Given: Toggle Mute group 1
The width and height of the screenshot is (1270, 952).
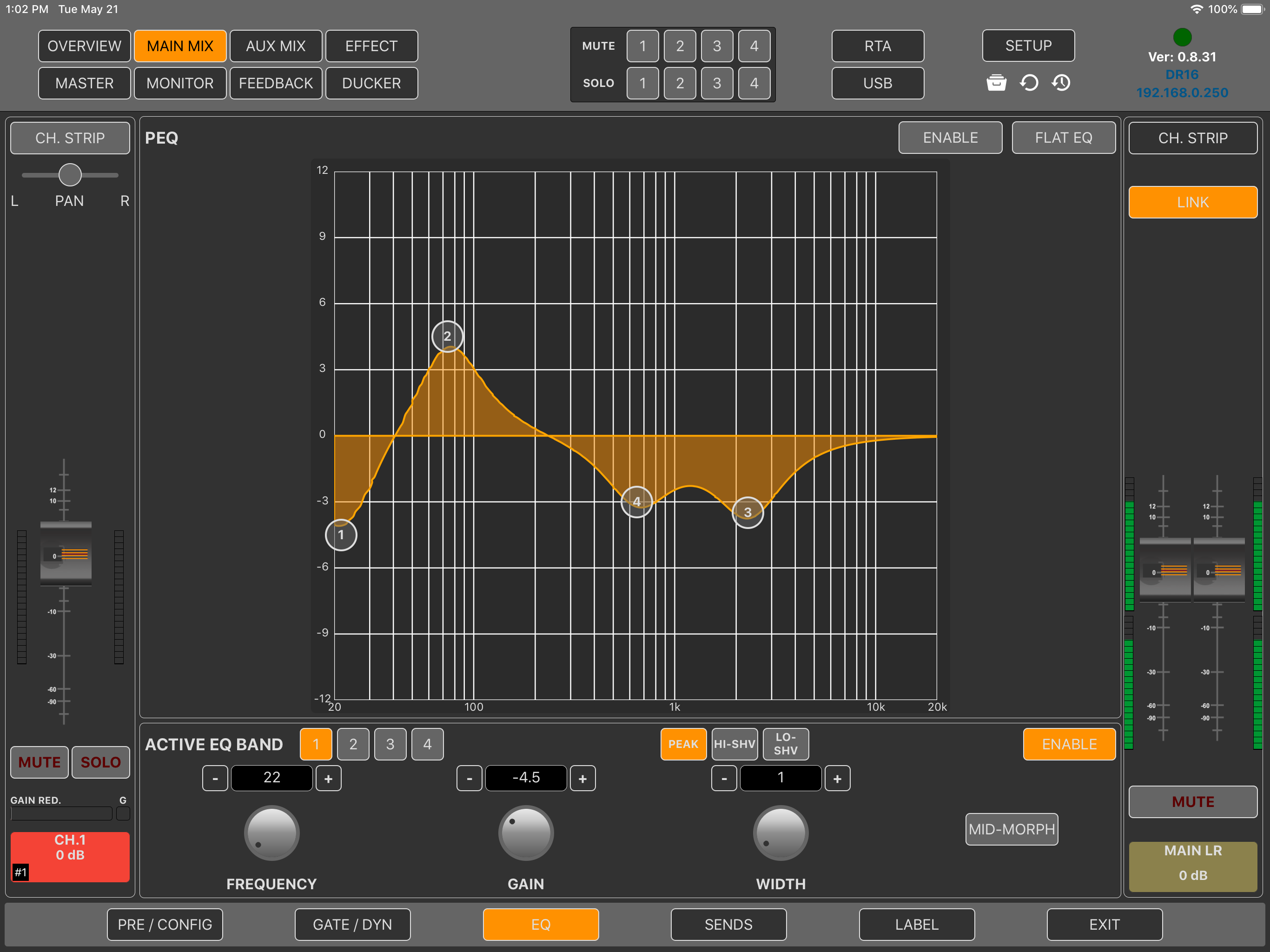Looking at the screenshot, I should (642, 46).
